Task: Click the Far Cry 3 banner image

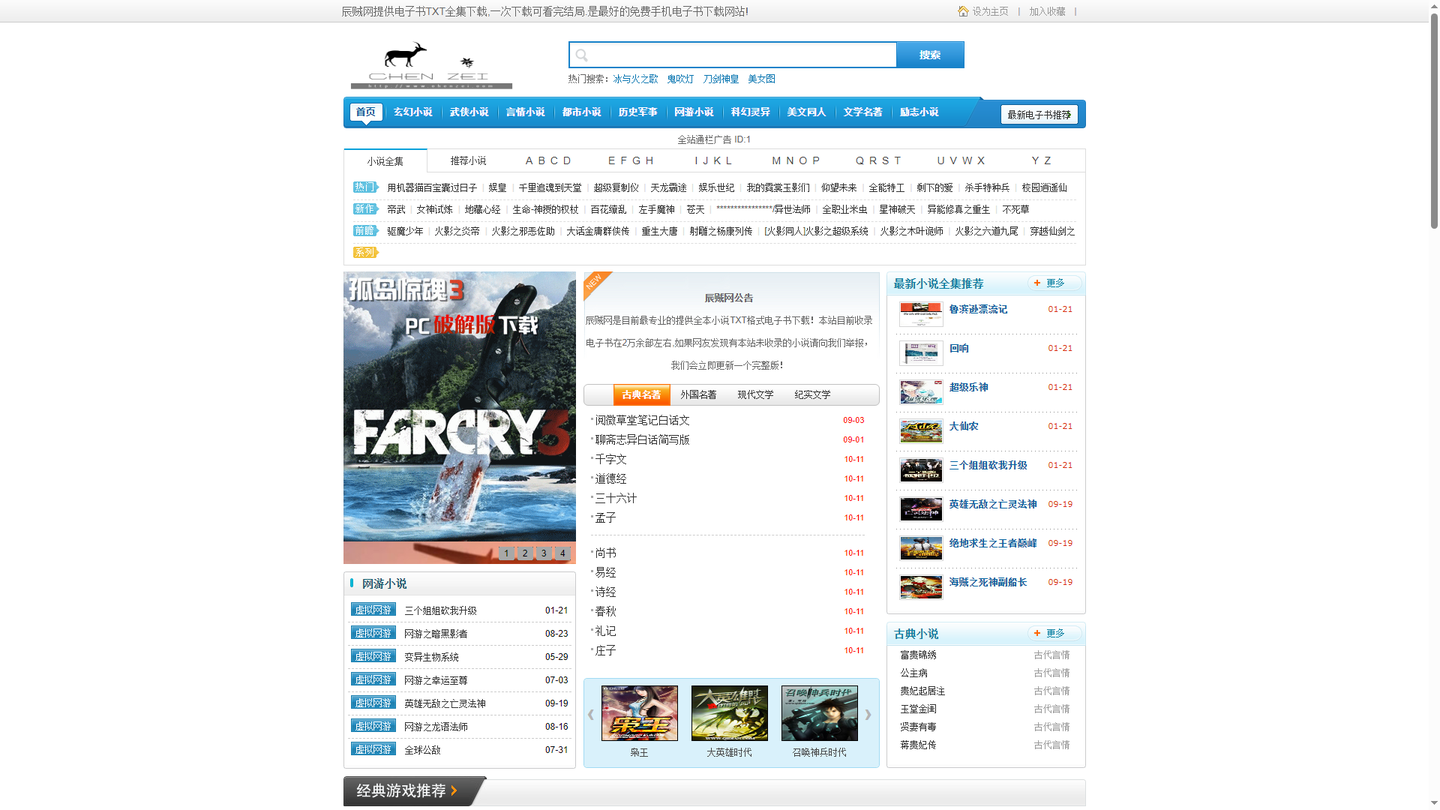Action: pos(459,418)
